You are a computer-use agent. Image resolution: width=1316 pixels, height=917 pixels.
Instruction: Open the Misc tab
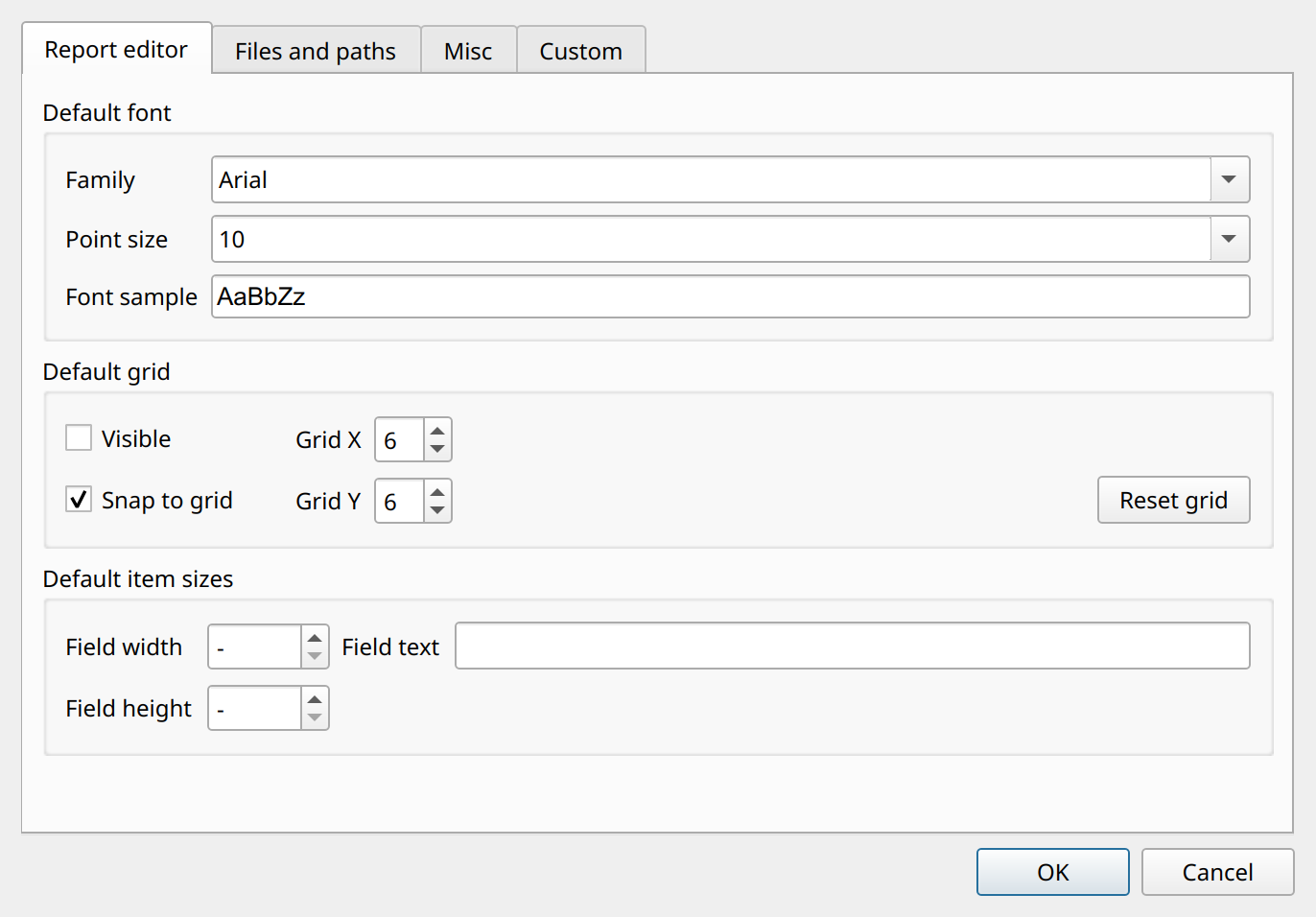click(468, 51)
